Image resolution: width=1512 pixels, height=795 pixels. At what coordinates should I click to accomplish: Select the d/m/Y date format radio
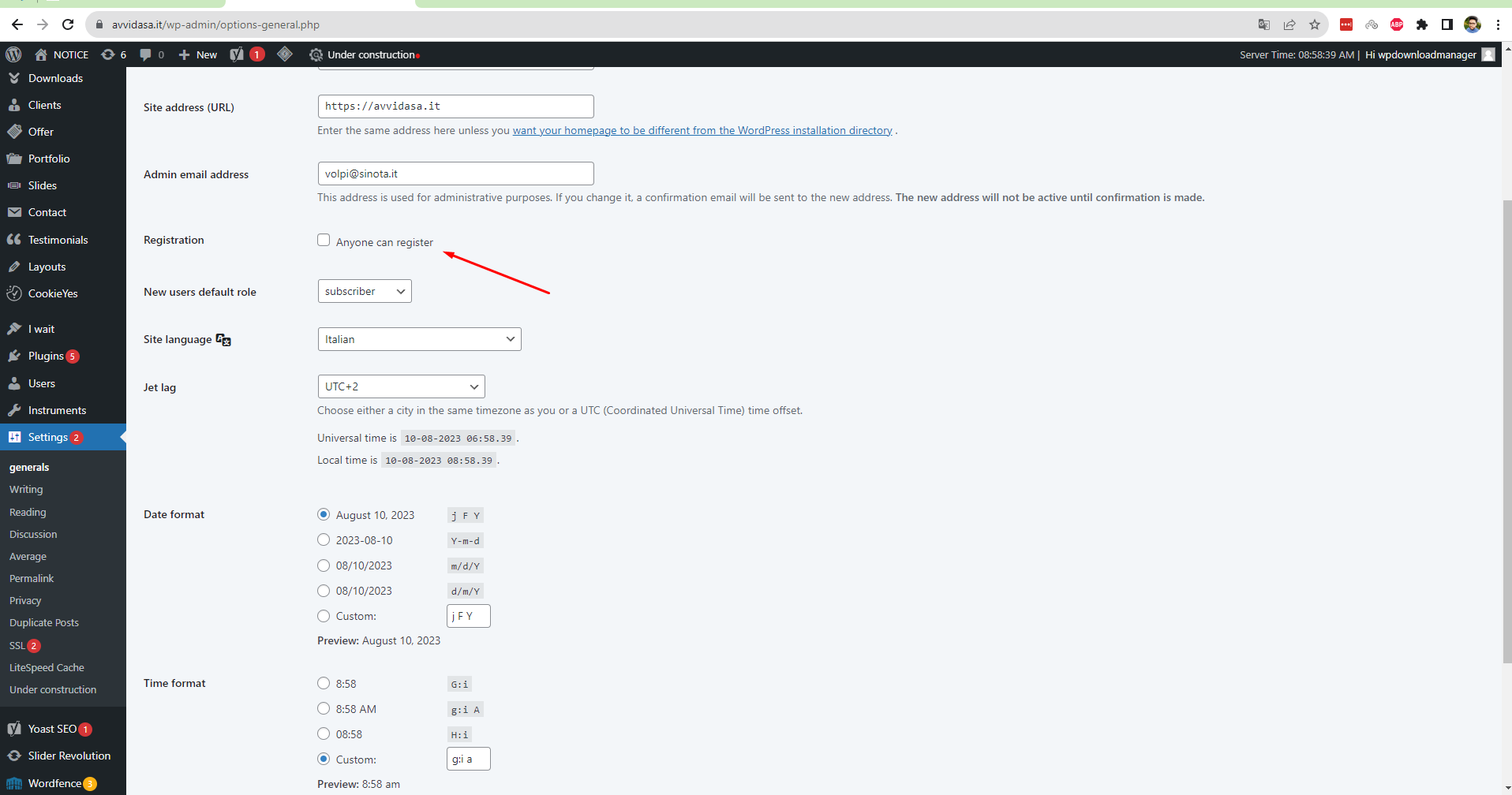point(324,590)
